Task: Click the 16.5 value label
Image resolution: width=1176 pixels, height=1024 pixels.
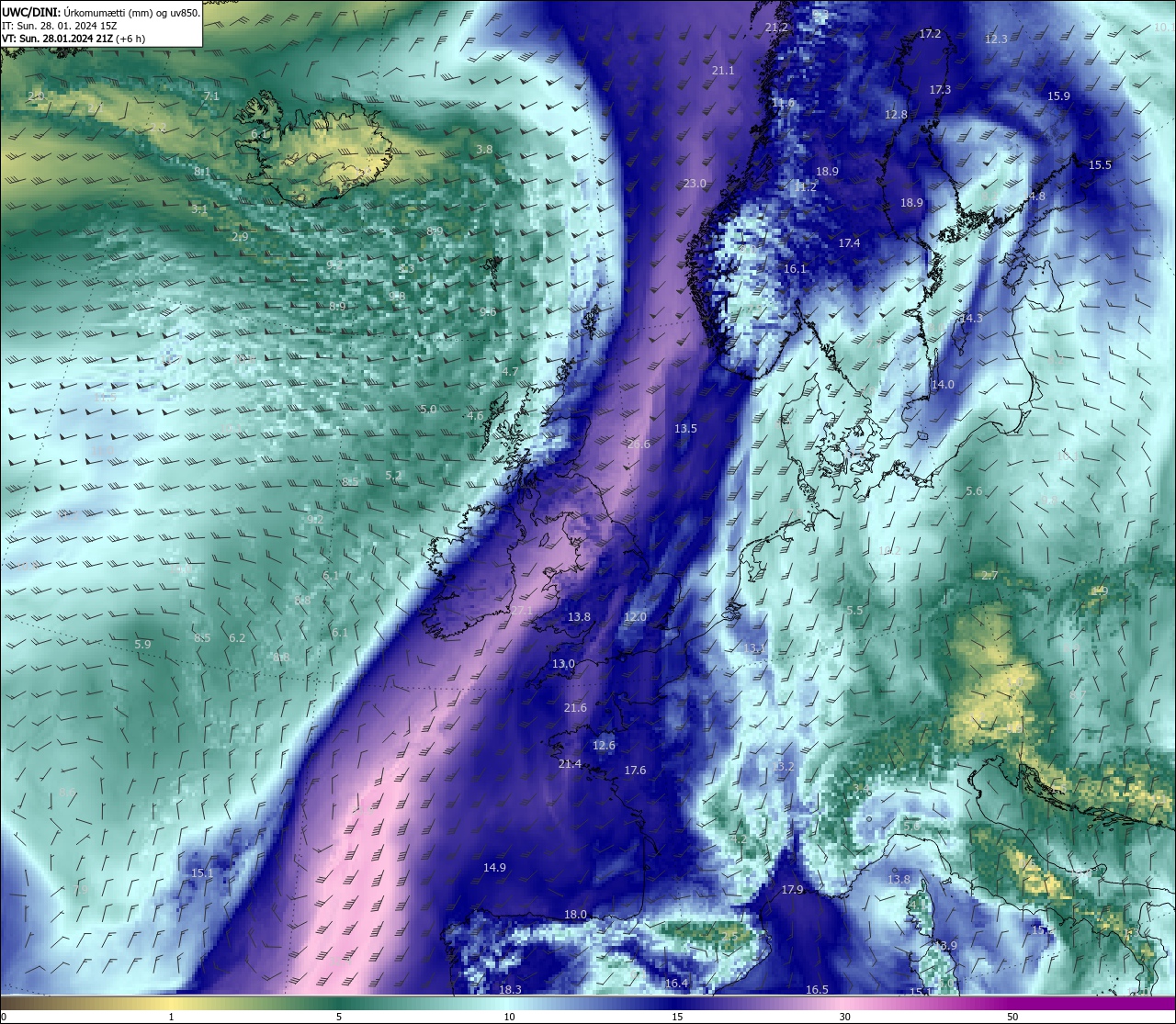Action: pos(817,989)
